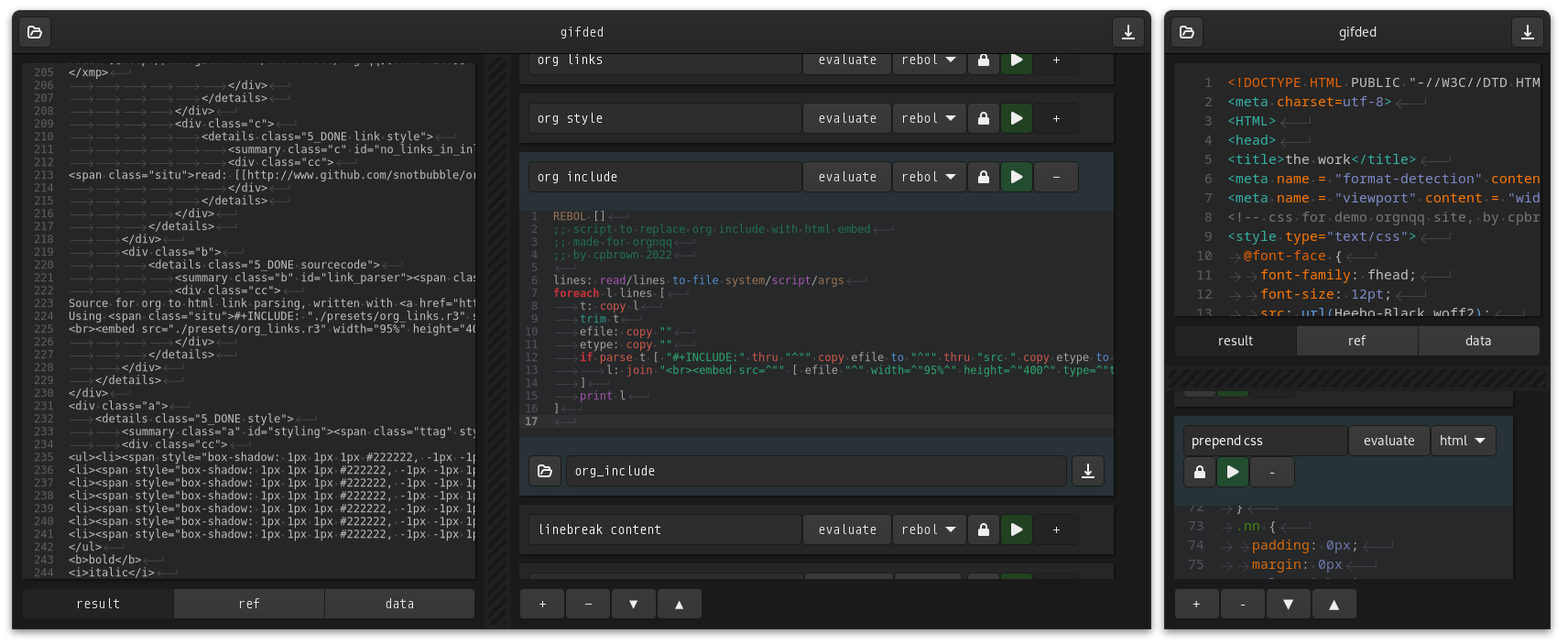Remove a block in the prepend css window footer

click(x=1243, y=604)
